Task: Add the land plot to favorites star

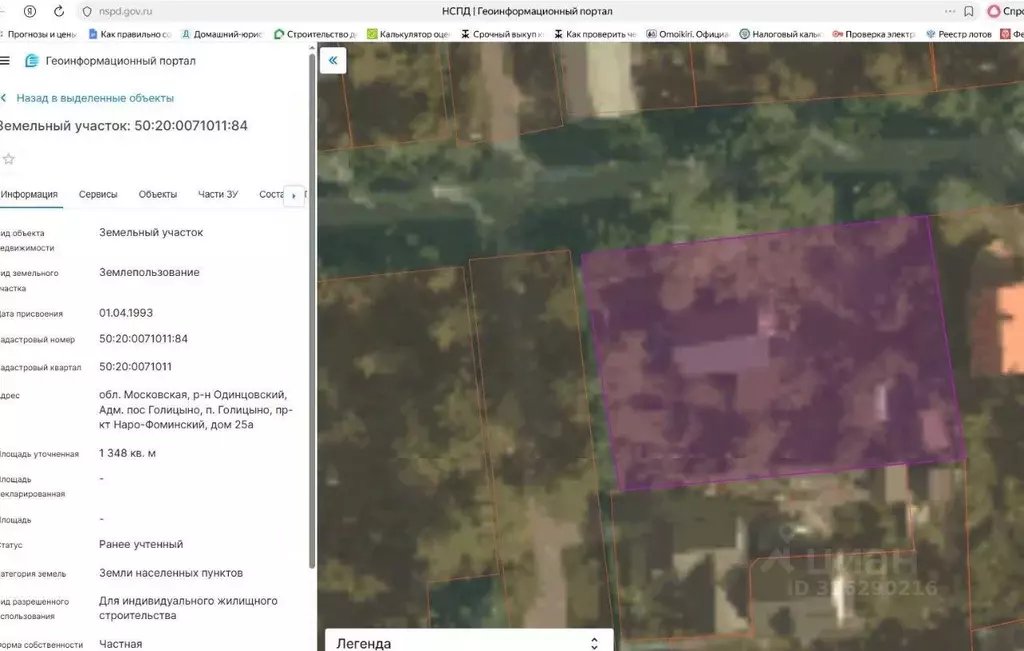Action: [9, 159]
